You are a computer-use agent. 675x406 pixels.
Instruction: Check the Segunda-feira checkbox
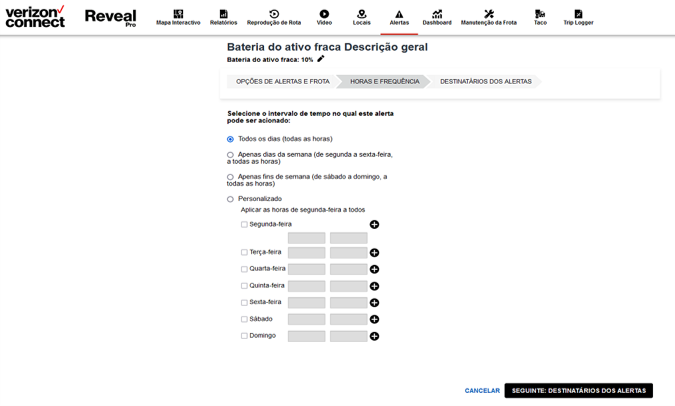coord(244,224)
